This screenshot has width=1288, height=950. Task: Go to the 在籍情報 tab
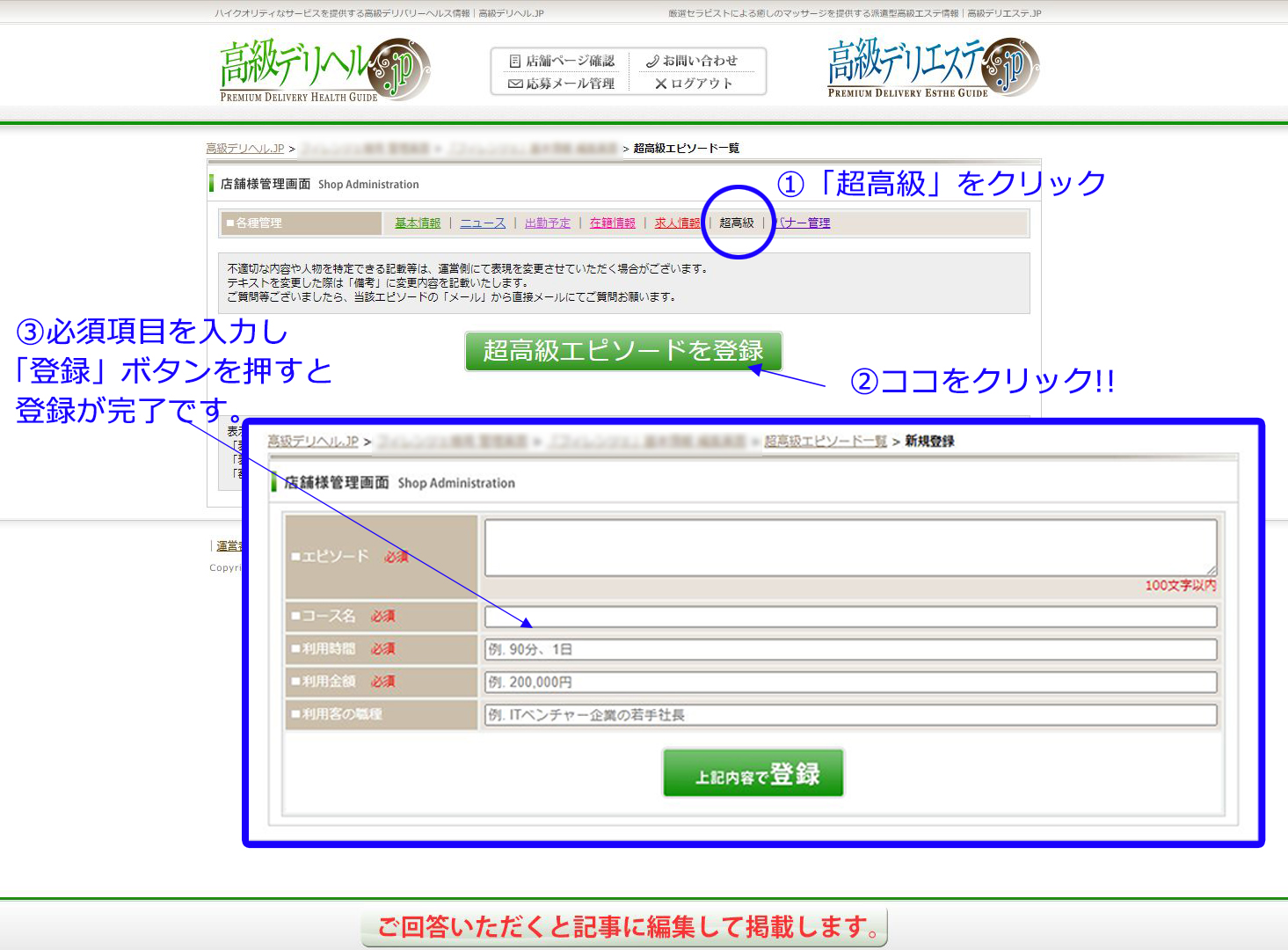(612, 223)
